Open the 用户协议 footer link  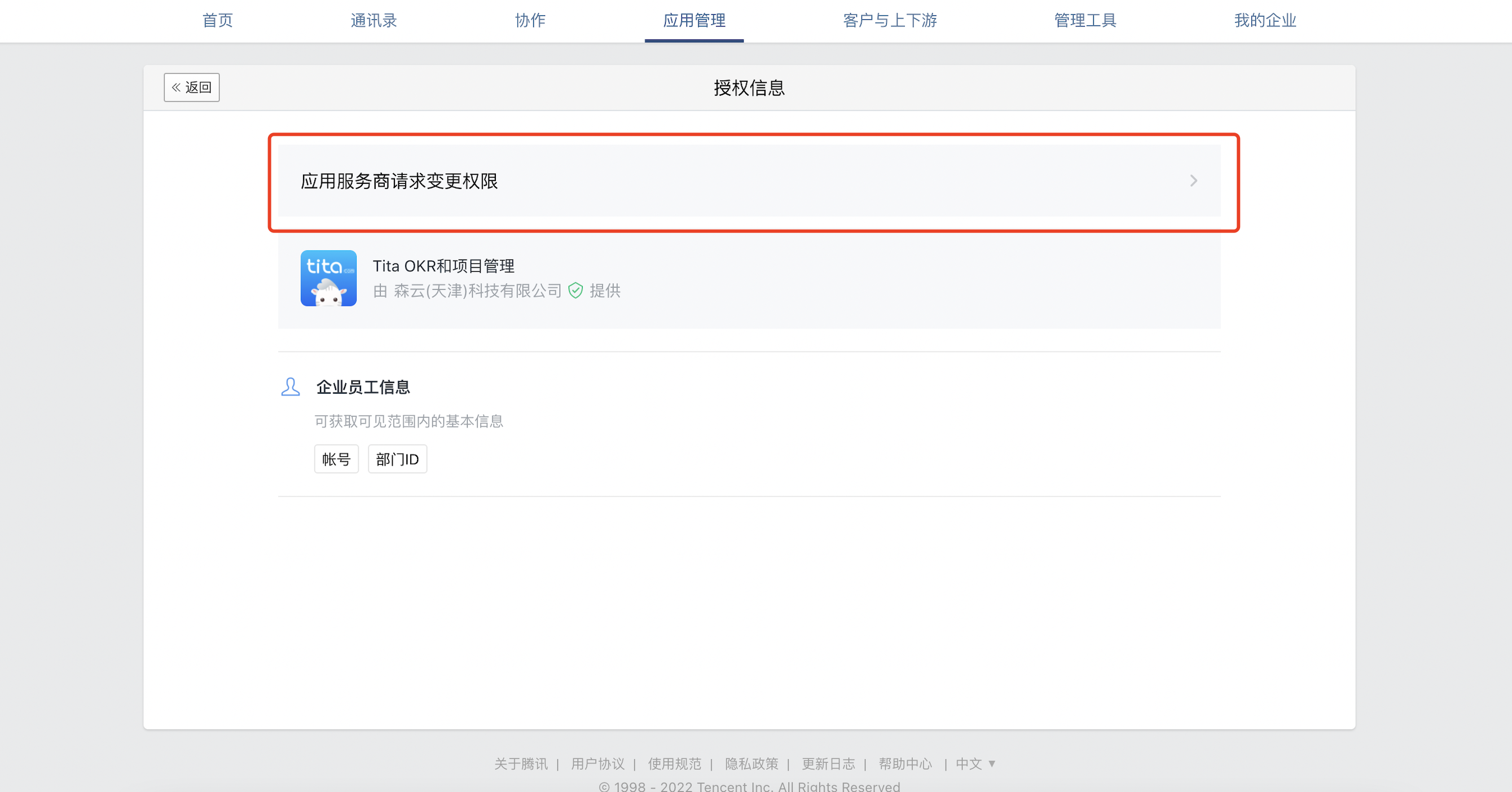point(597,764)
